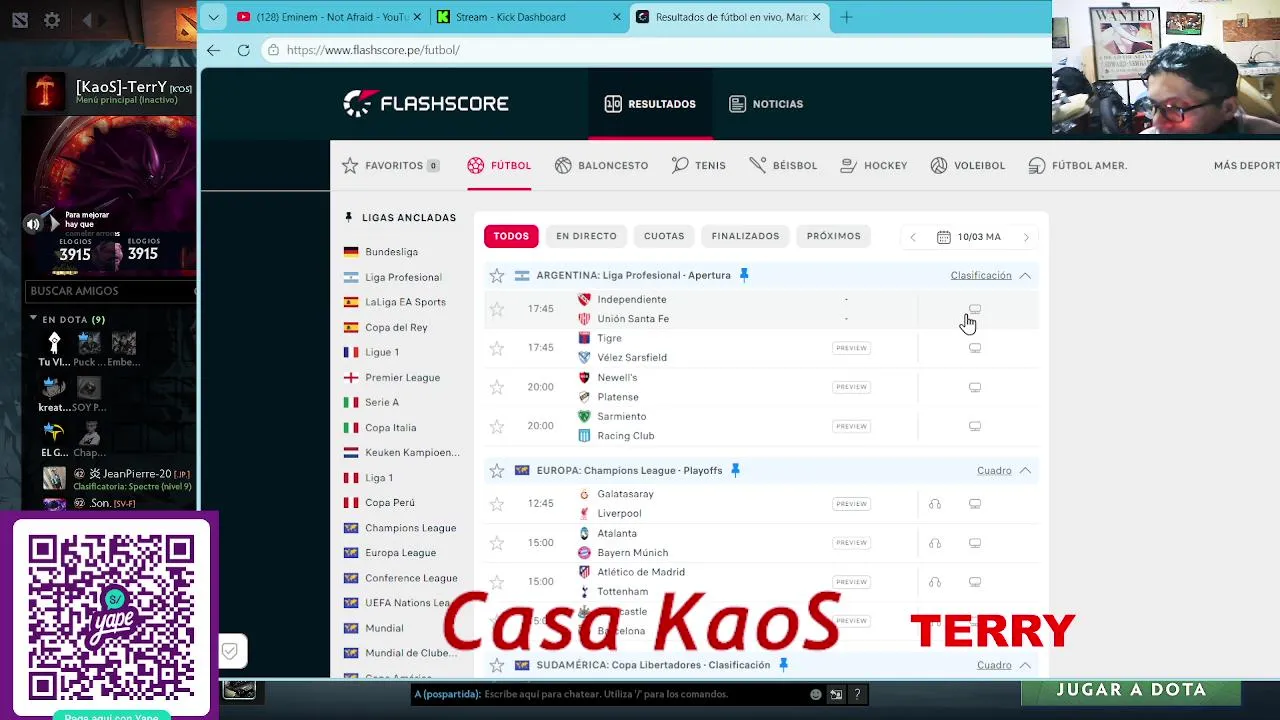
Task: Click TV icon for Newell's vs Platense
Action: coord(975,387)
